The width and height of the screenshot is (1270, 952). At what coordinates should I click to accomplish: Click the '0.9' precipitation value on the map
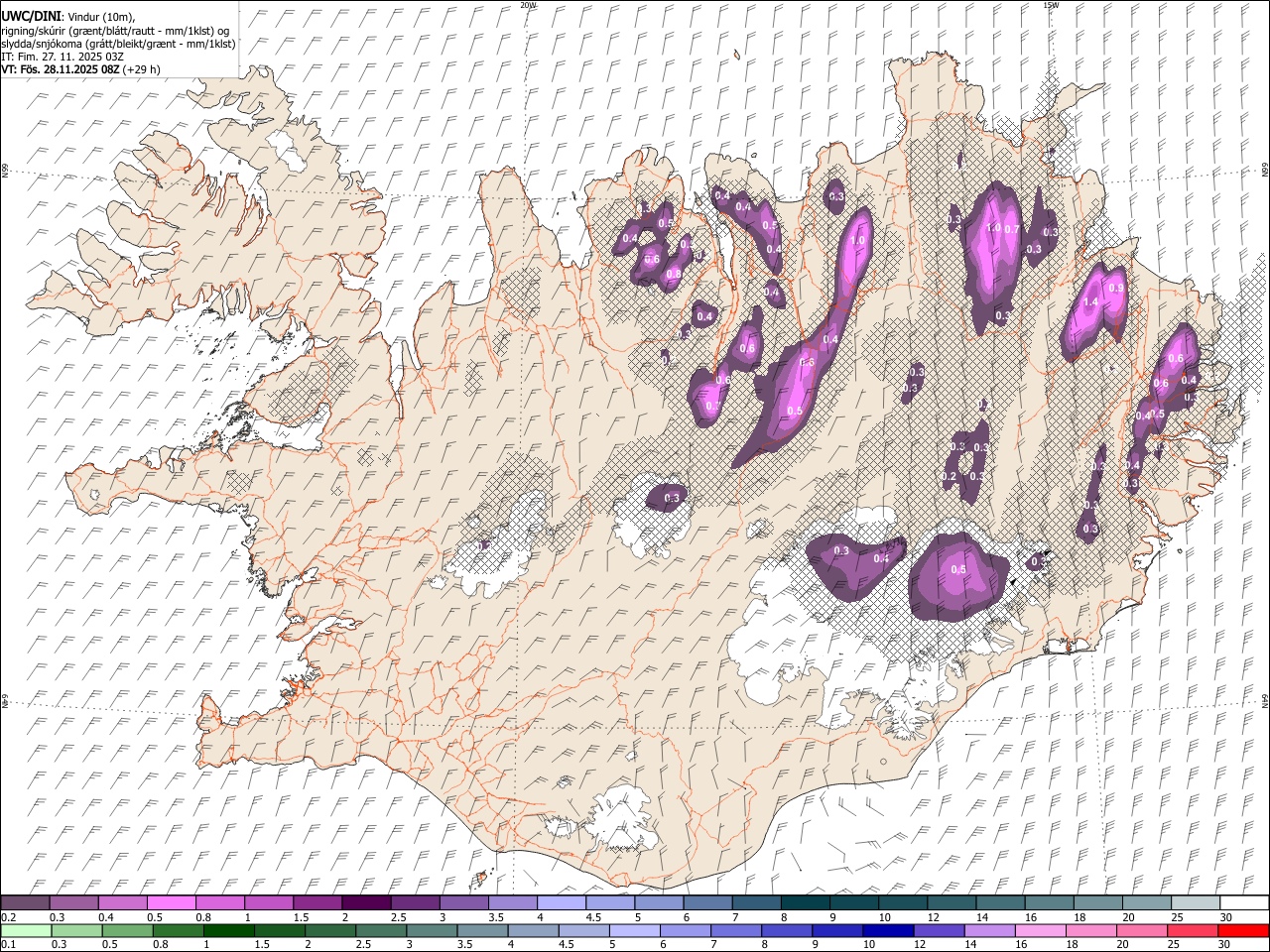[1116, 288]
